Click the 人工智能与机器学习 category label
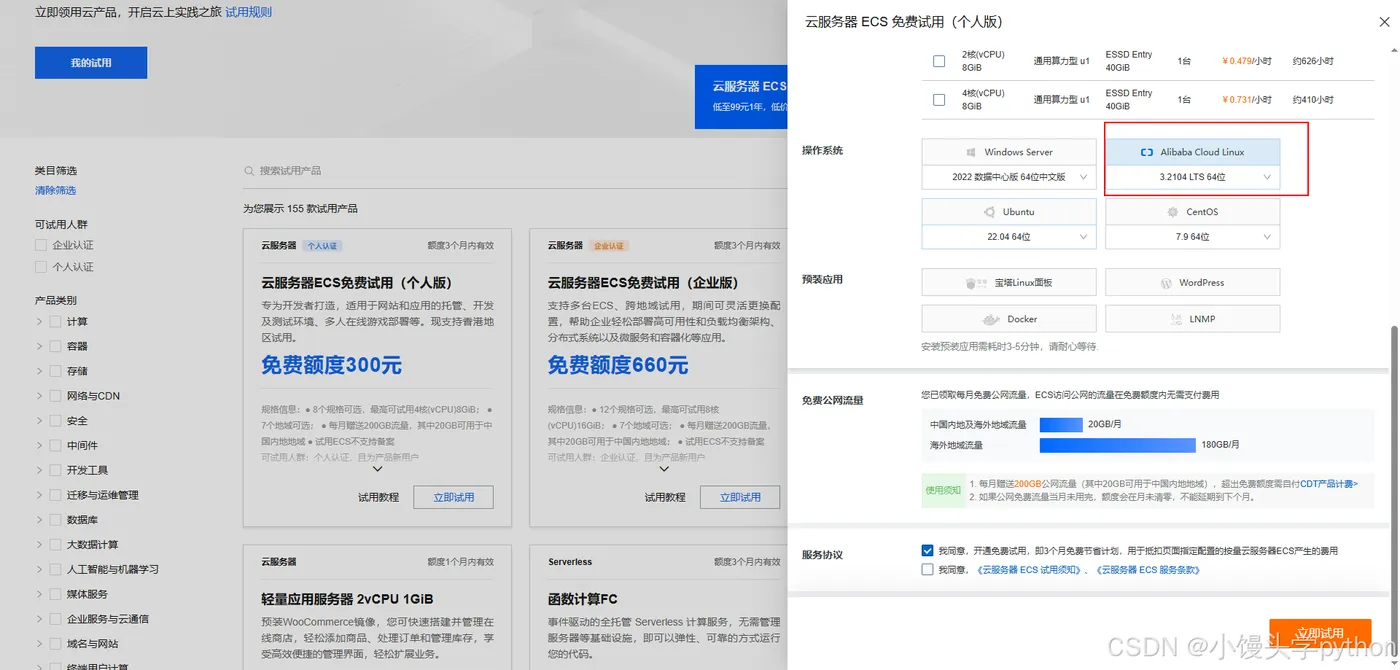The height and width of the screenshot is (670, 1400). click(113, 570)
